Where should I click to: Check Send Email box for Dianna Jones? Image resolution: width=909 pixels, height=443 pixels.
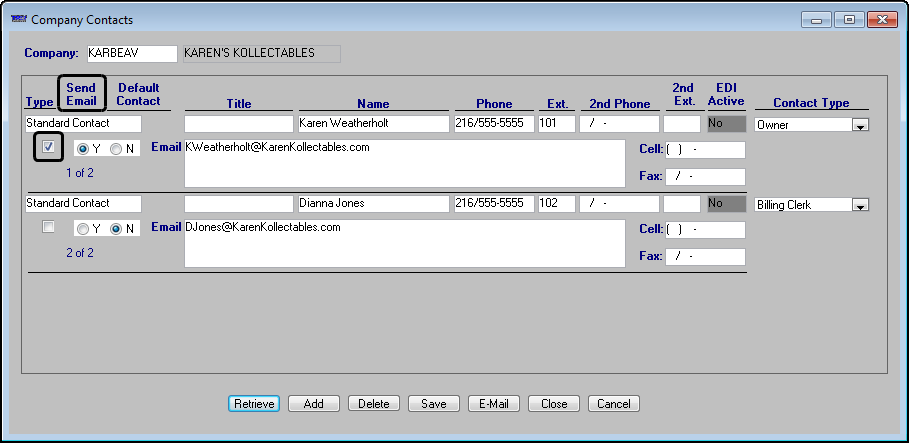pos(49,227)
